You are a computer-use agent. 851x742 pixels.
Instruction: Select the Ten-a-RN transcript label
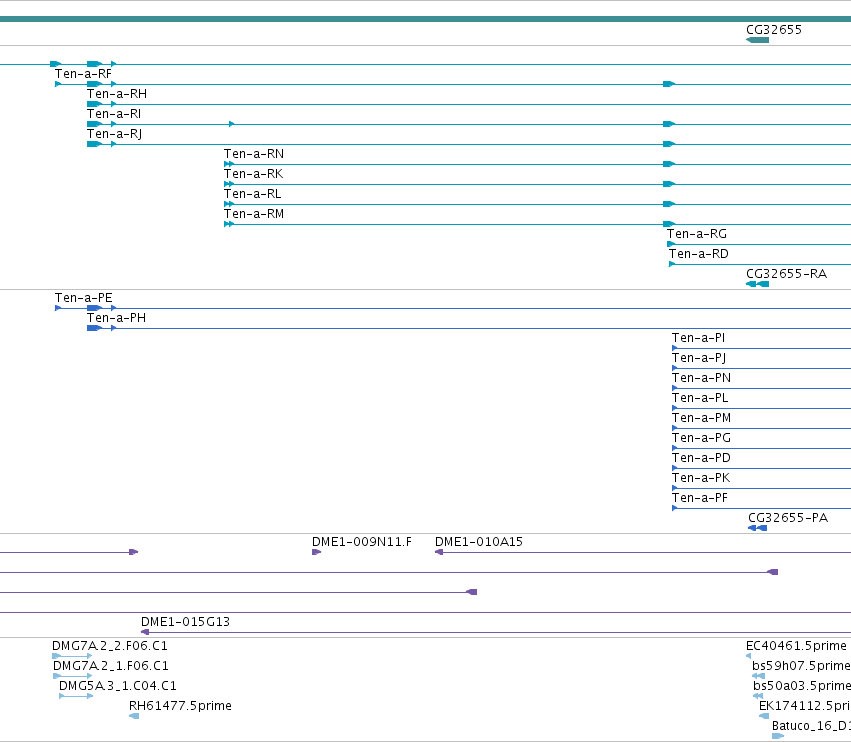click(254, 154)
